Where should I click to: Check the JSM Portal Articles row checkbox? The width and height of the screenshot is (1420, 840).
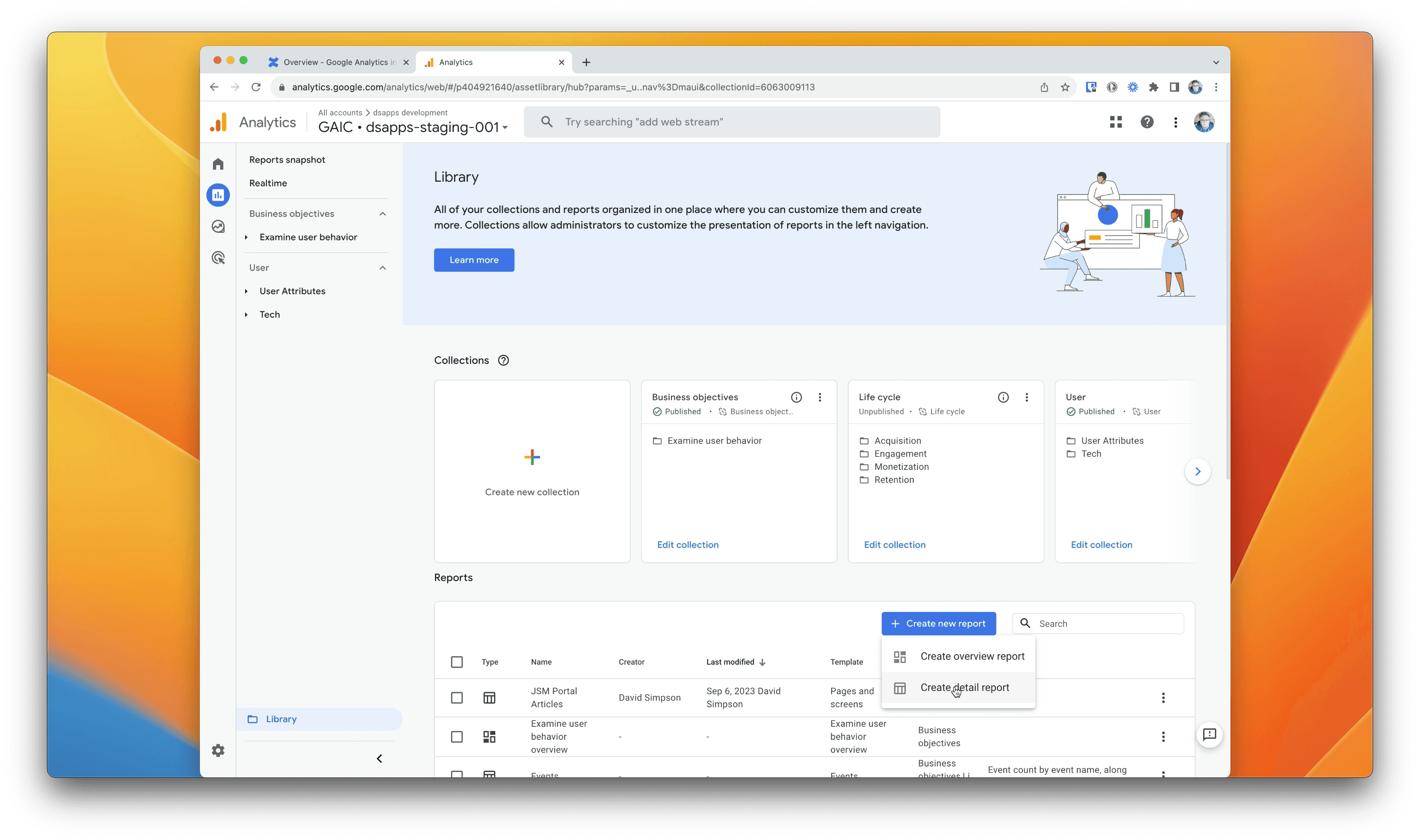457,698
